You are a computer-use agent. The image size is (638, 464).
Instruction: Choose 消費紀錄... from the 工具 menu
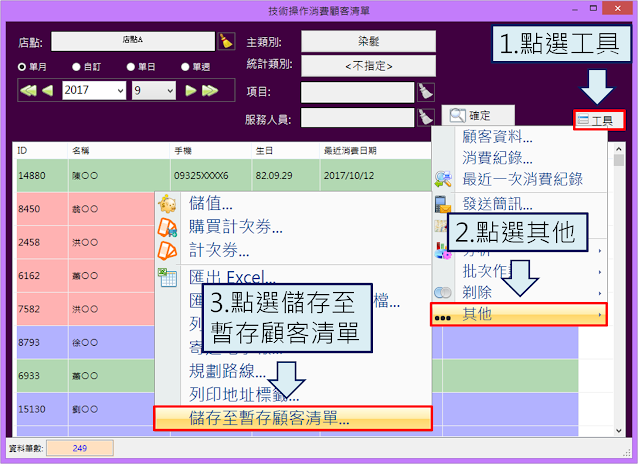[x=497, y=158]
